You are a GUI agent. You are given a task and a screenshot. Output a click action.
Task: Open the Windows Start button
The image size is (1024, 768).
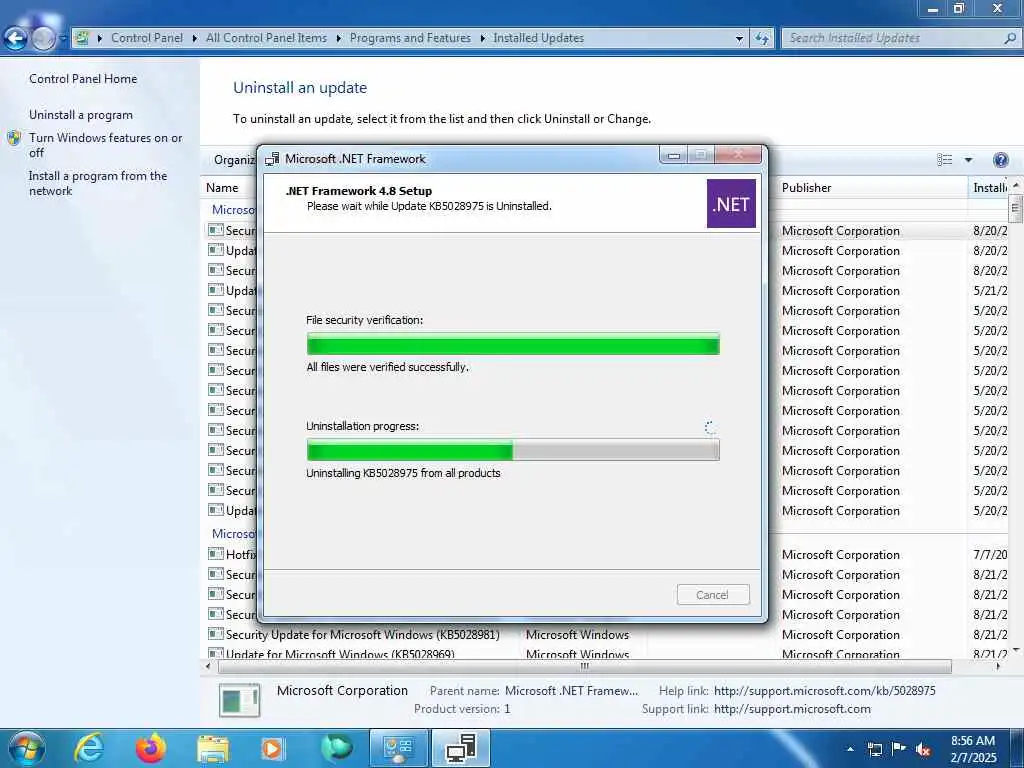point(26,748)
